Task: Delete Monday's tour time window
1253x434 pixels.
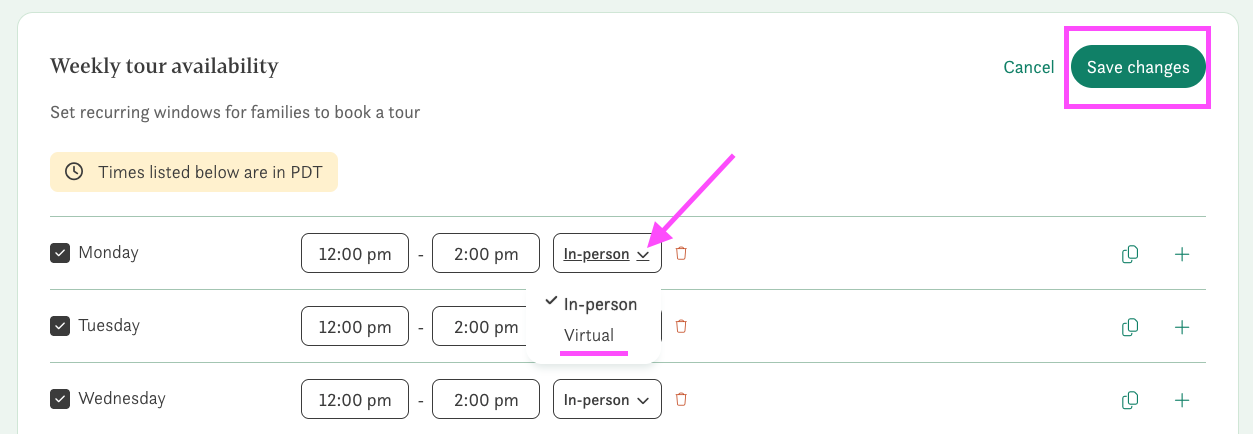Action: click(681, 253)
